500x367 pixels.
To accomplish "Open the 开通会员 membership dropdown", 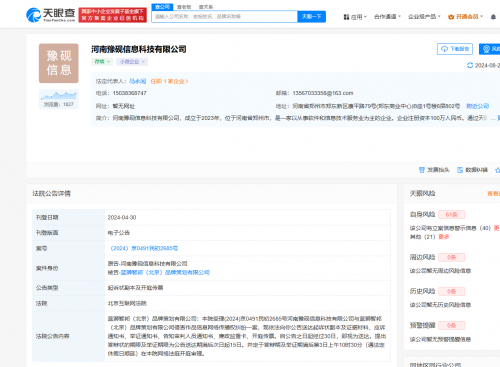I will [x=465, y=16].
